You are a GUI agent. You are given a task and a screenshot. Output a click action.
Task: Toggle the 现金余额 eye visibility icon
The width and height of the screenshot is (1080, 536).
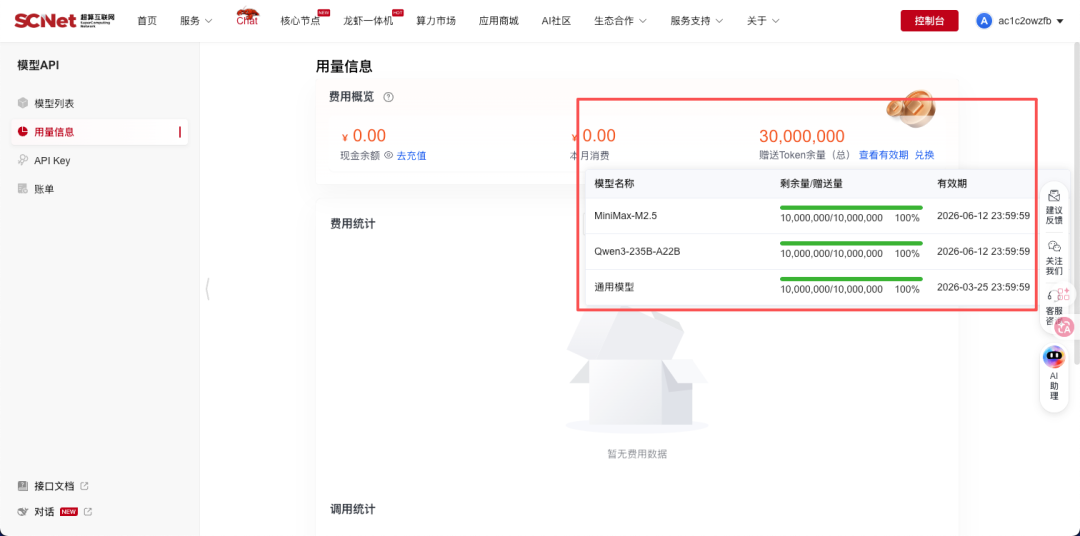point(388,155)
